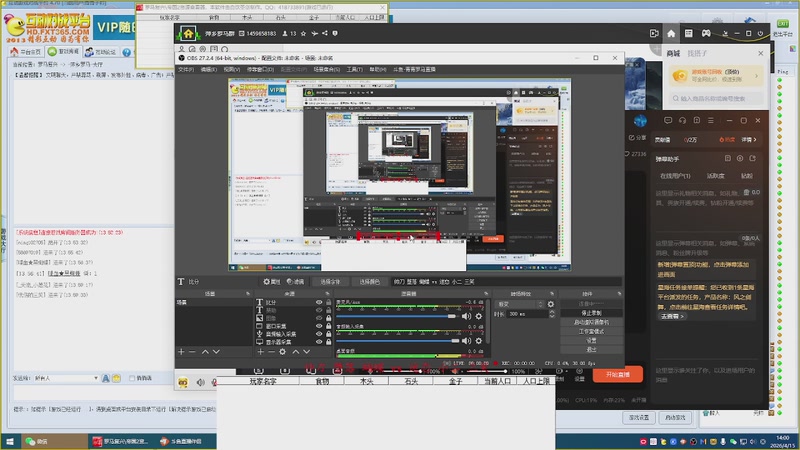Image resolution: width=800 pixels, height=450 pixels.
Task: Click the add source plus icon in OBS
Action: [261, 352]
